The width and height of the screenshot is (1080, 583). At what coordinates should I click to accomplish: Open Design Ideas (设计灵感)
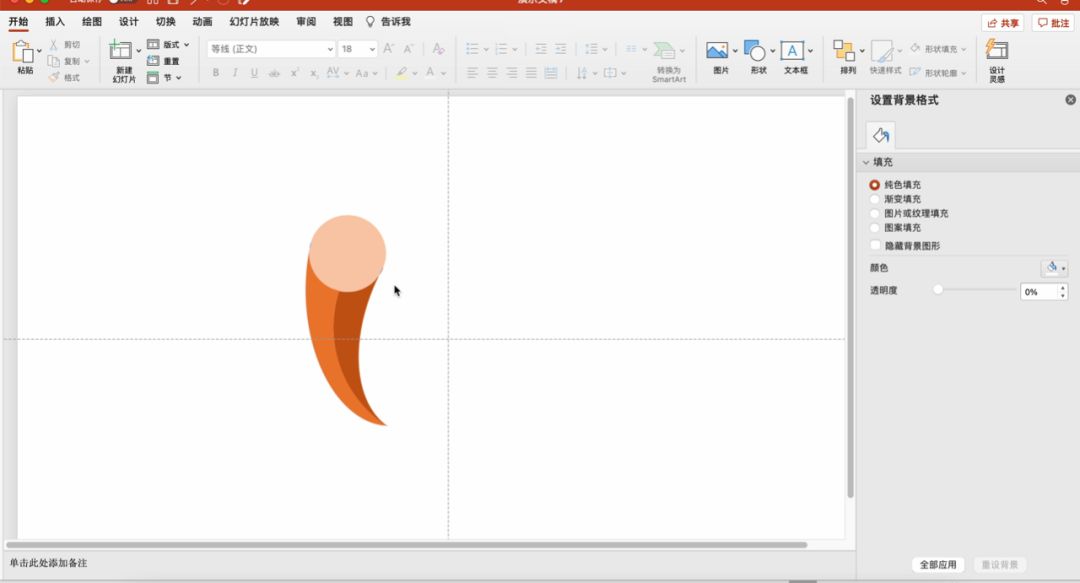[997, 59]
